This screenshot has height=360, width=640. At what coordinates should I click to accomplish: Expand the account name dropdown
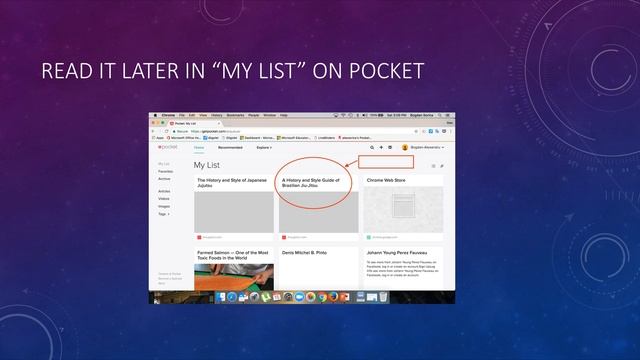coord(427,147)
